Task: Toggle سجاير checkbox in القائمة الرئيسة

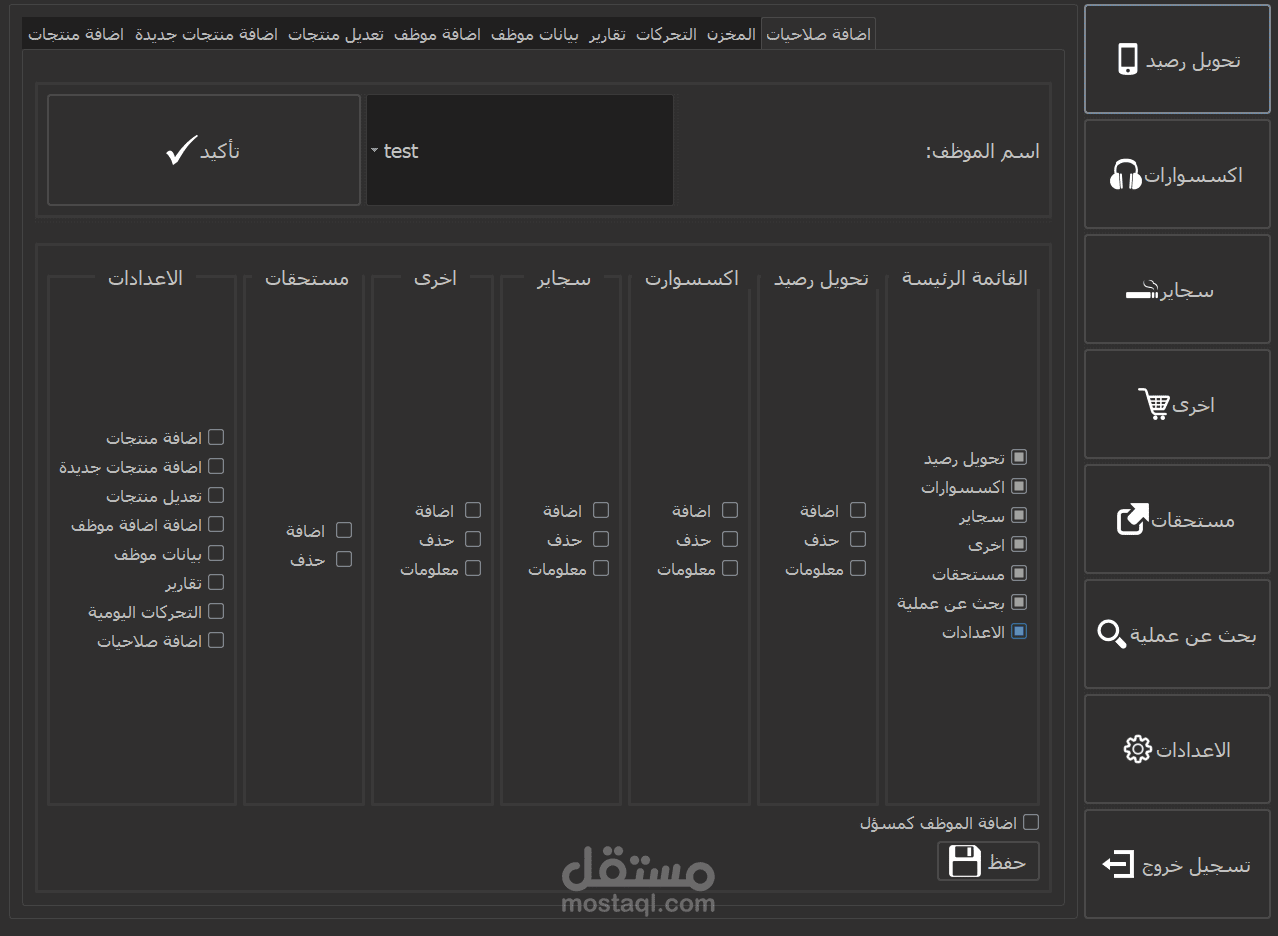Action: click(1019, 515)
